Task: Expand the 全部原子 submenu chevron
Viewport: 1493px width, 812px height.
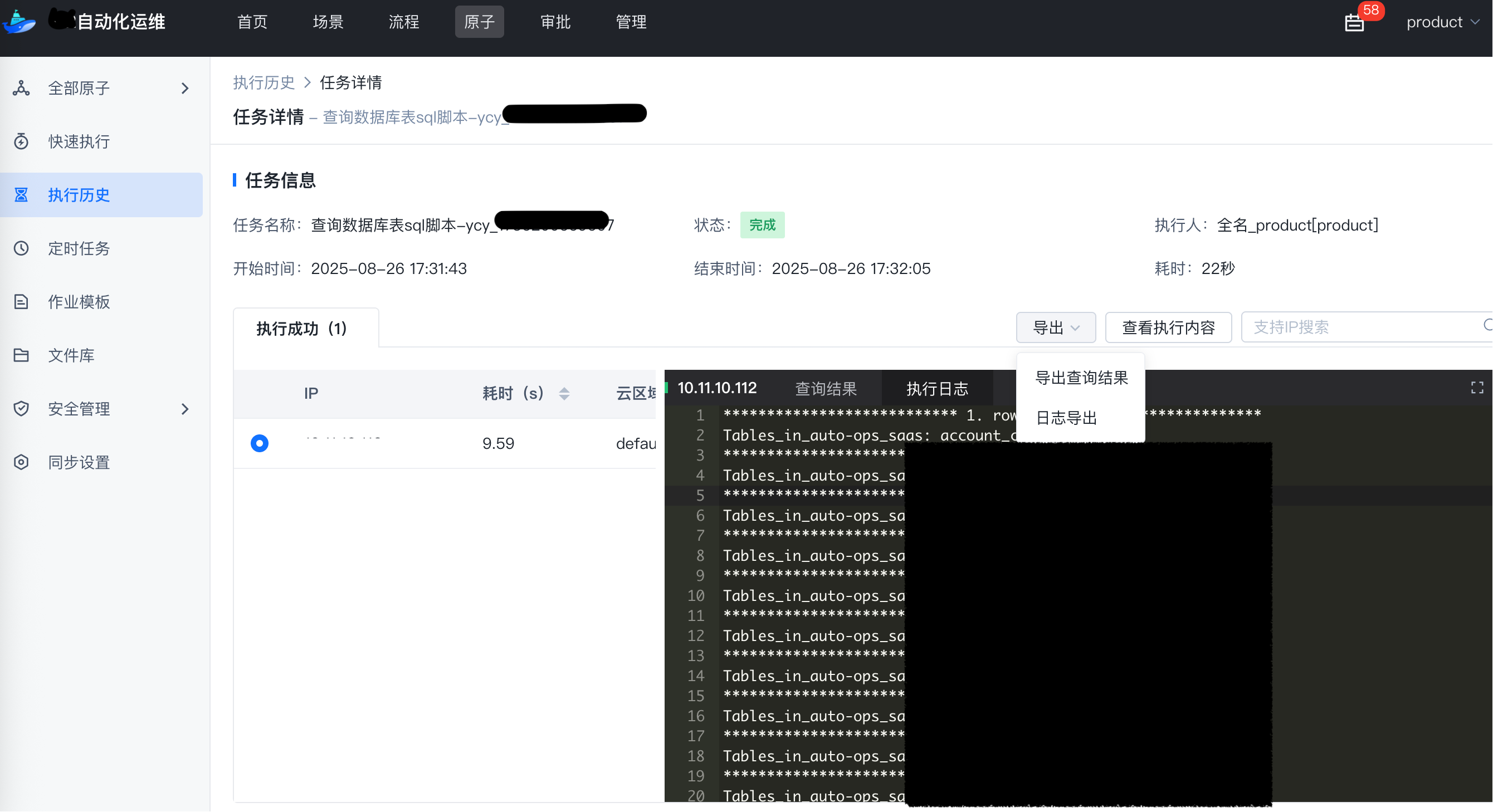Action: tap(185, 88)
